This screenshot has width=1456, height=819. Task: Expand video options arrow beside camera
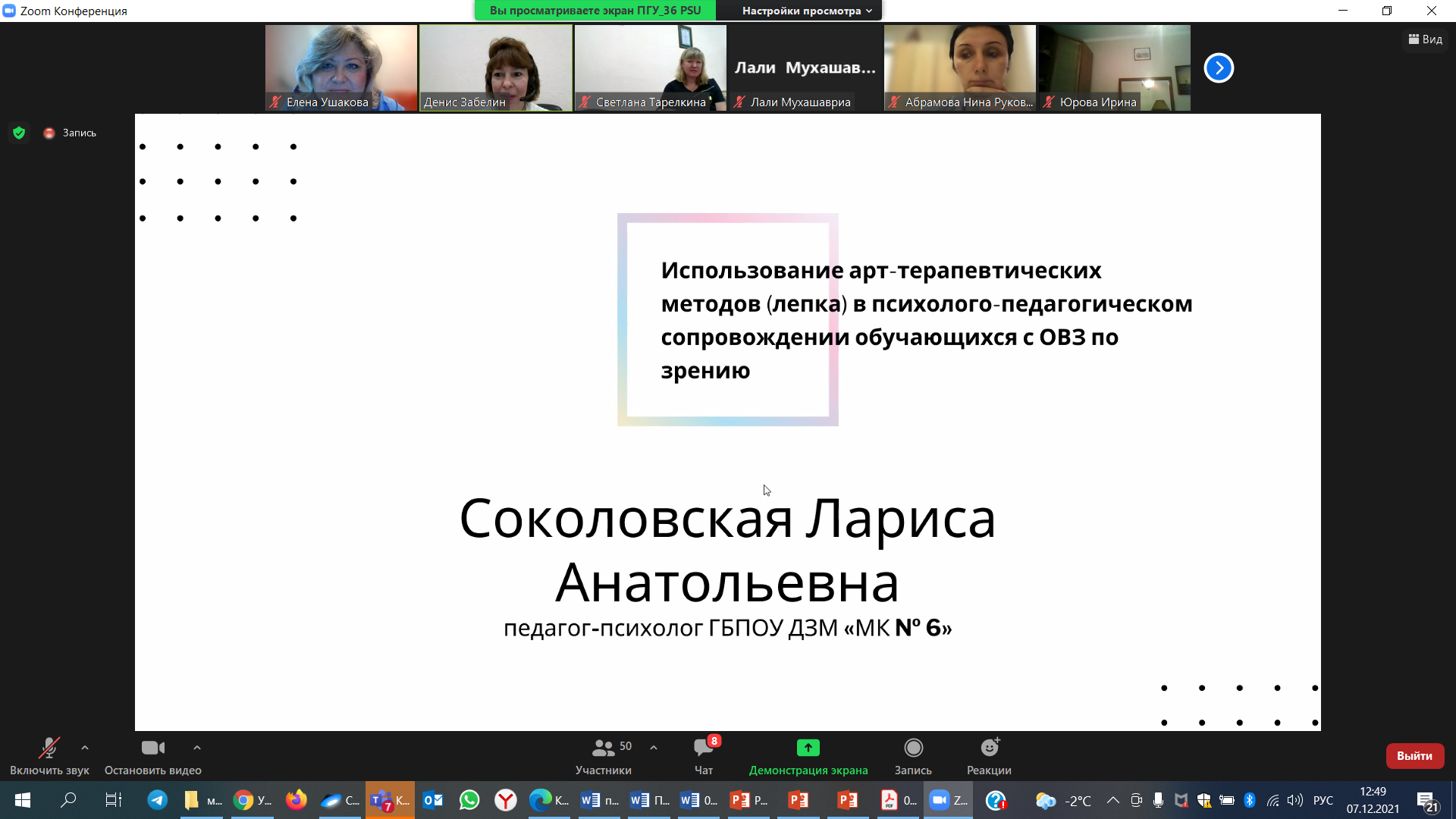coord(197,748)
